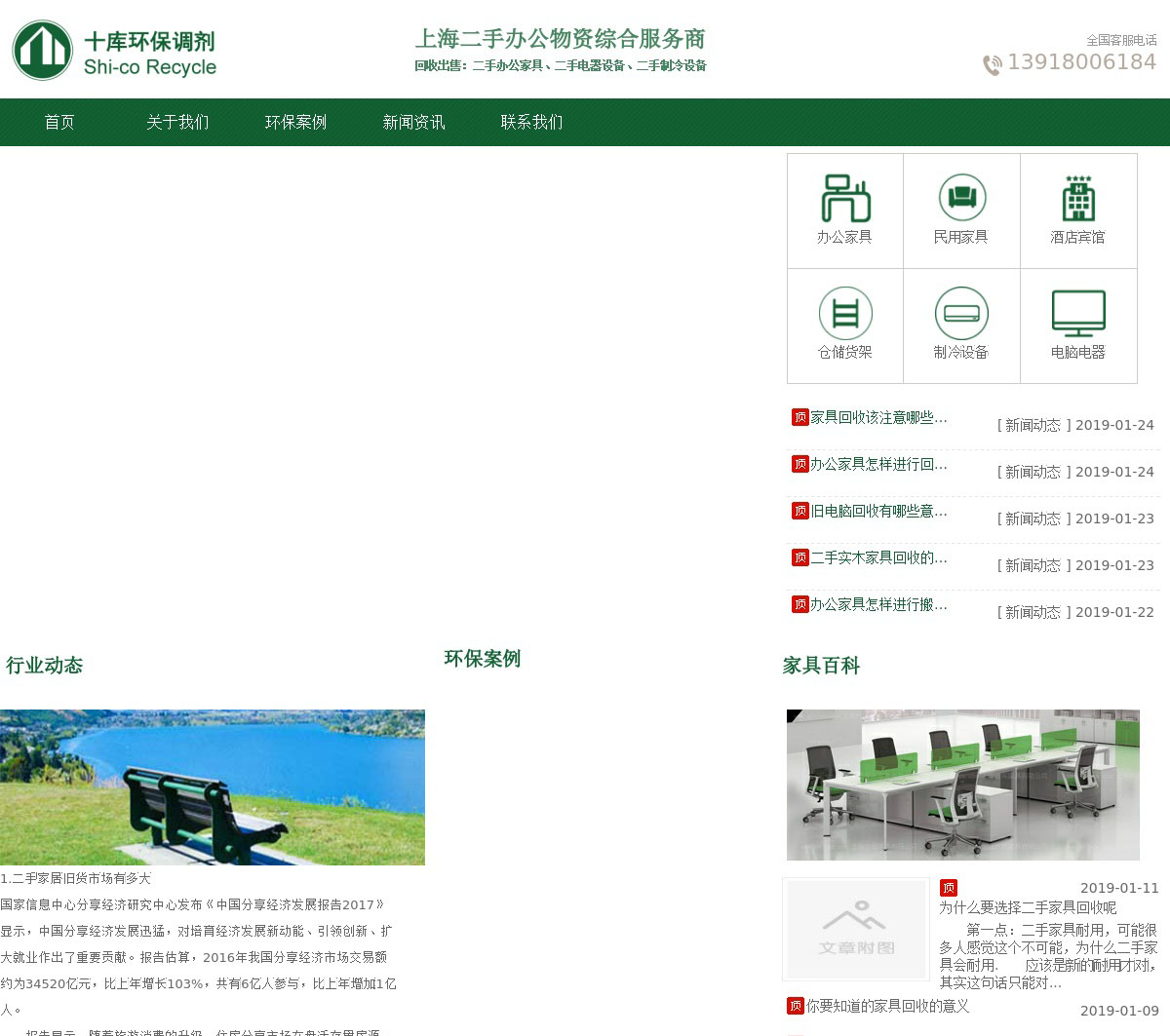Click the text 1.二手家居旧货市场有多大
The width and height of the screenshot is (1170, 1036).
point(76,878)
